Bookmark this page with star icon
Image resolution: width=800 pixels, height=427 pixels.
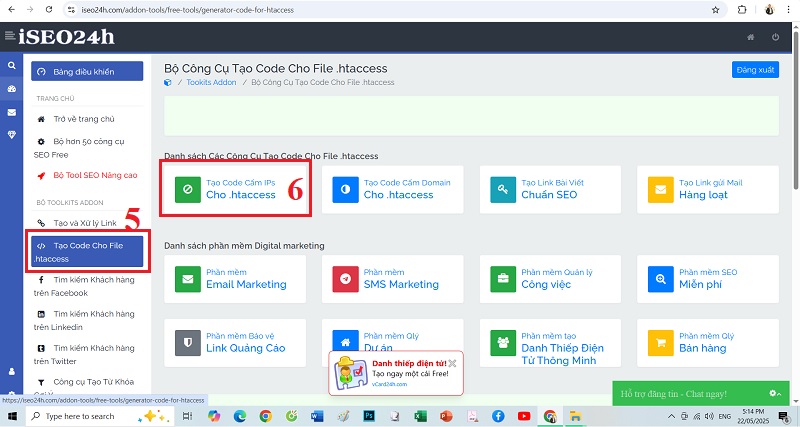click(715, 10)
